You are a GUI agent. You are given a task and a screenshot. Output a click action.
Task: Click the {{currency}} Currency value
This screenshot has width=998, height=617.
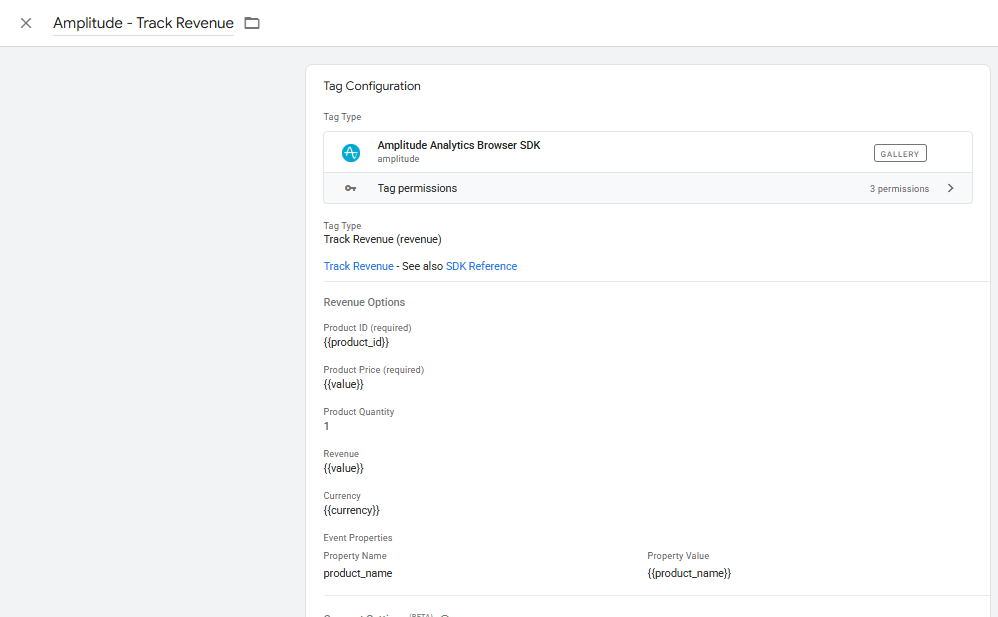351,510
